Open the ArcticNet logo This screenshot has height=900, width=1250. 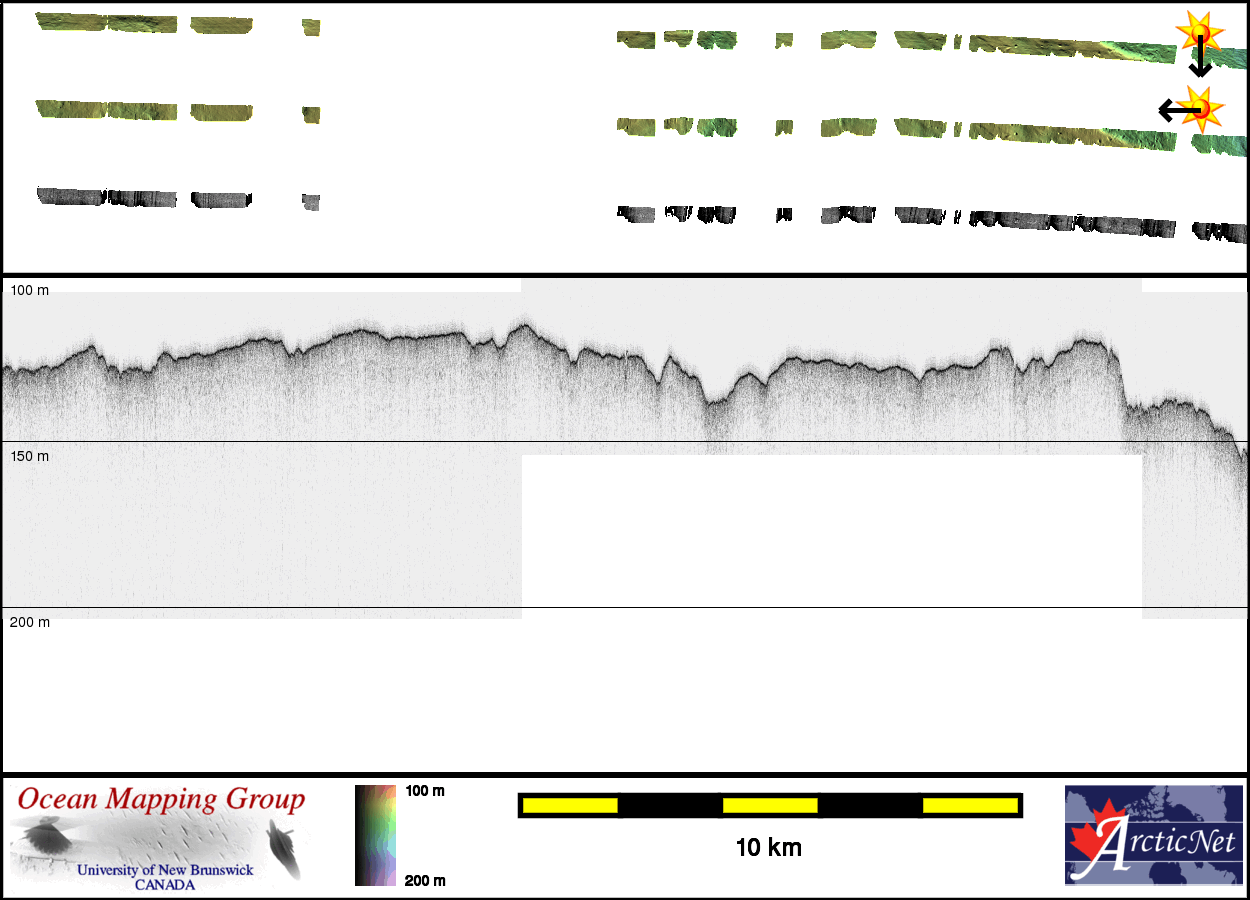click(x=1151, y=835)
